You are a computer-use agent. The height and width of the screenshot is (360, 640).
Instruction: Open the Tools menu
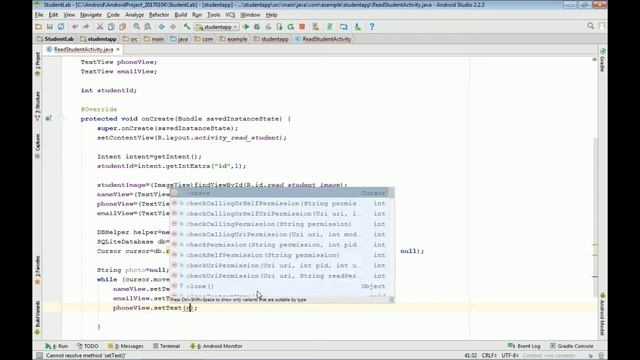[x=213, y=15]
